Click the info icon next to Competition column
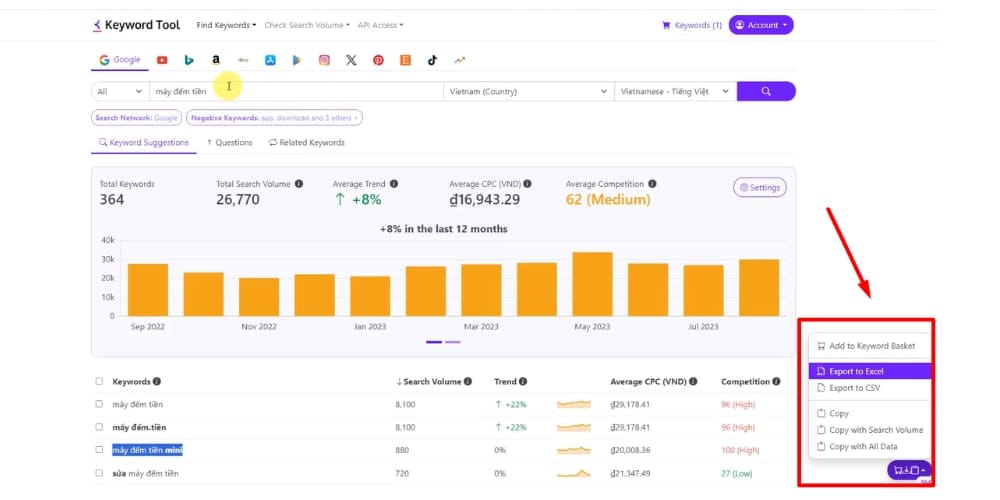This screenshot has height=500, width=1000. (x=776, y=381)
